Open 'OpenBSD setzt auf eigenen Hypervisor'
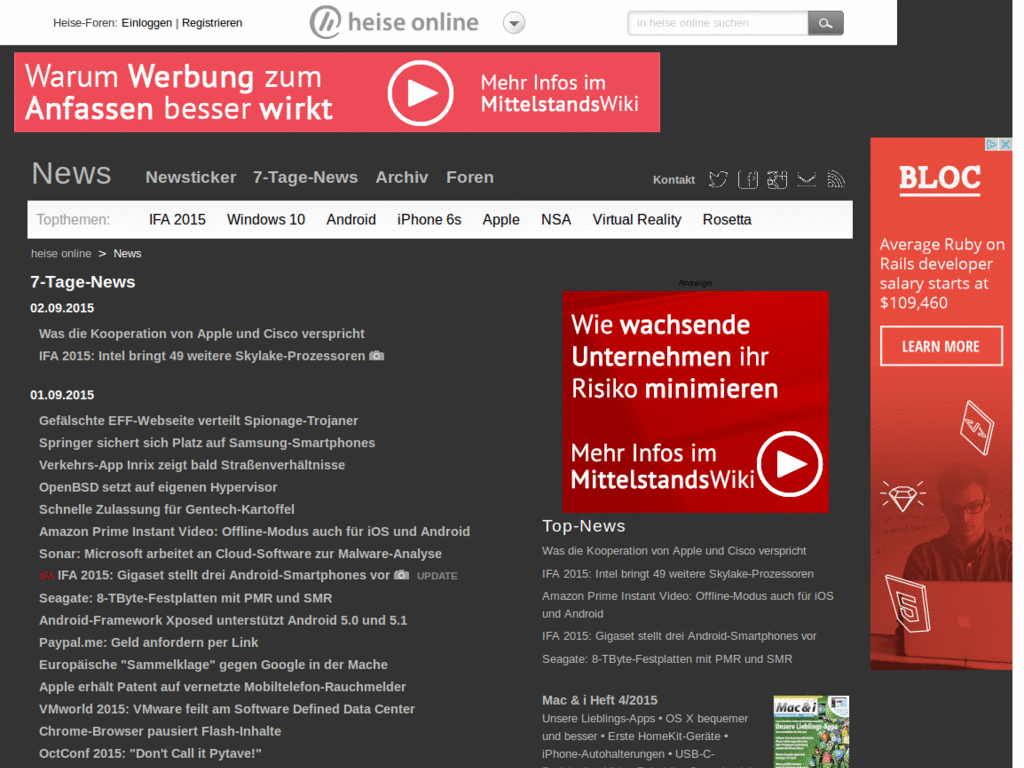 click(158, 487)
